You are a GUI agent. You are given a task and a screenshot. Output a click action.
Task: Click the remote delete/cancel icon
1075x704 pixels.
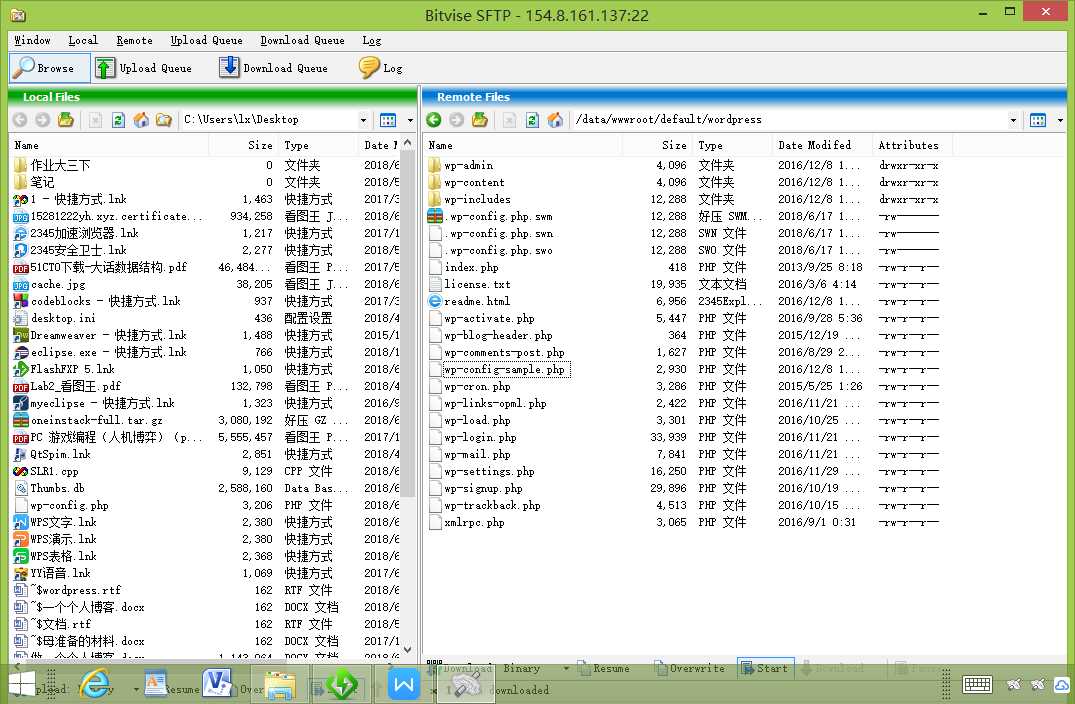tap(509, 120)
